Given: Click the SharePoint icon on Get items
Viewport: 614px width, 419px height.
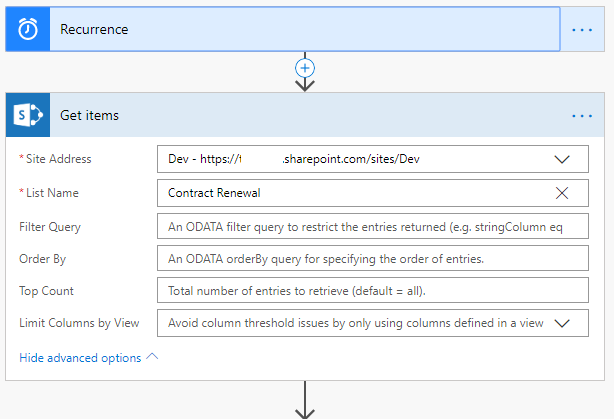Looking at the screenshot, I should pyautogui.click(x=28, y=115).
